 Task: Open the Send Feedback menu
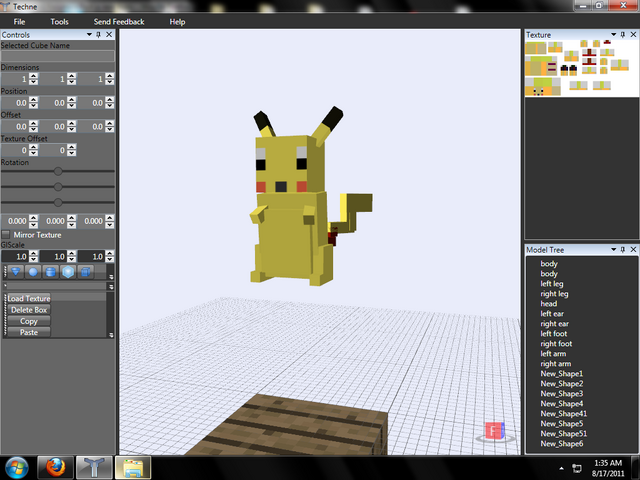pos(119,22)
